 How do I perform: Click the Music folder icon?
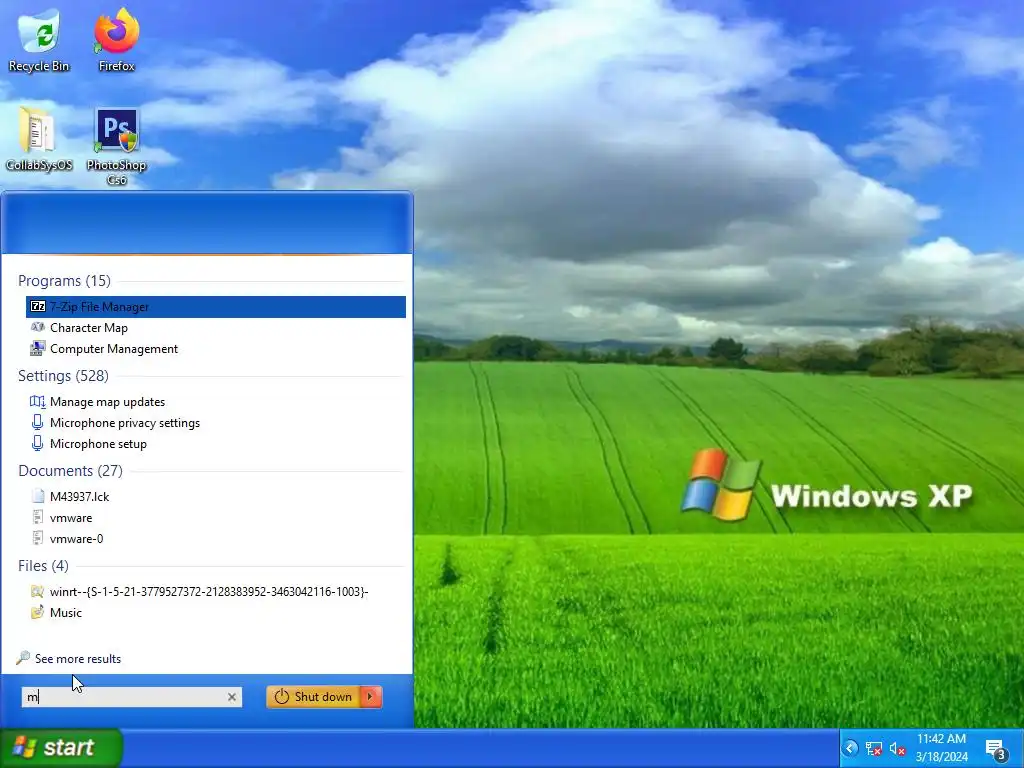pos(38,613)
